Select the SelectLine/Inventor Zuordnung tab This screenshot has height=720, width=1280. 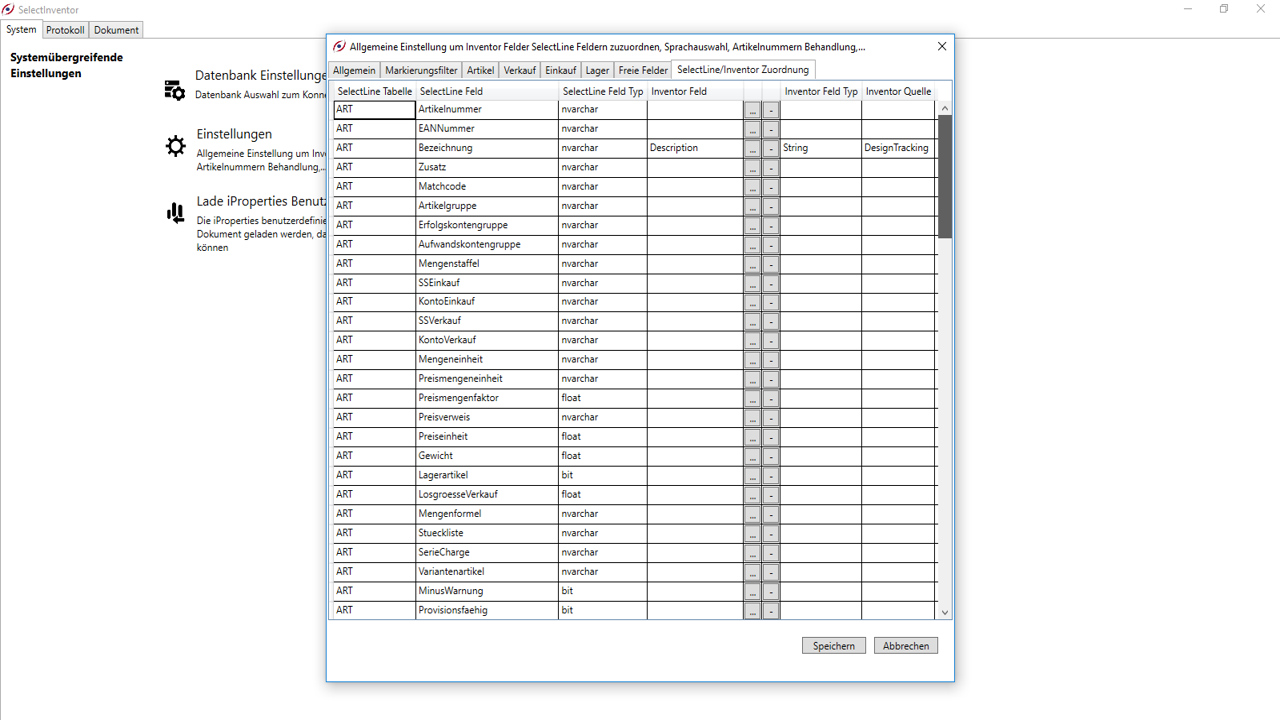[743, 70]
